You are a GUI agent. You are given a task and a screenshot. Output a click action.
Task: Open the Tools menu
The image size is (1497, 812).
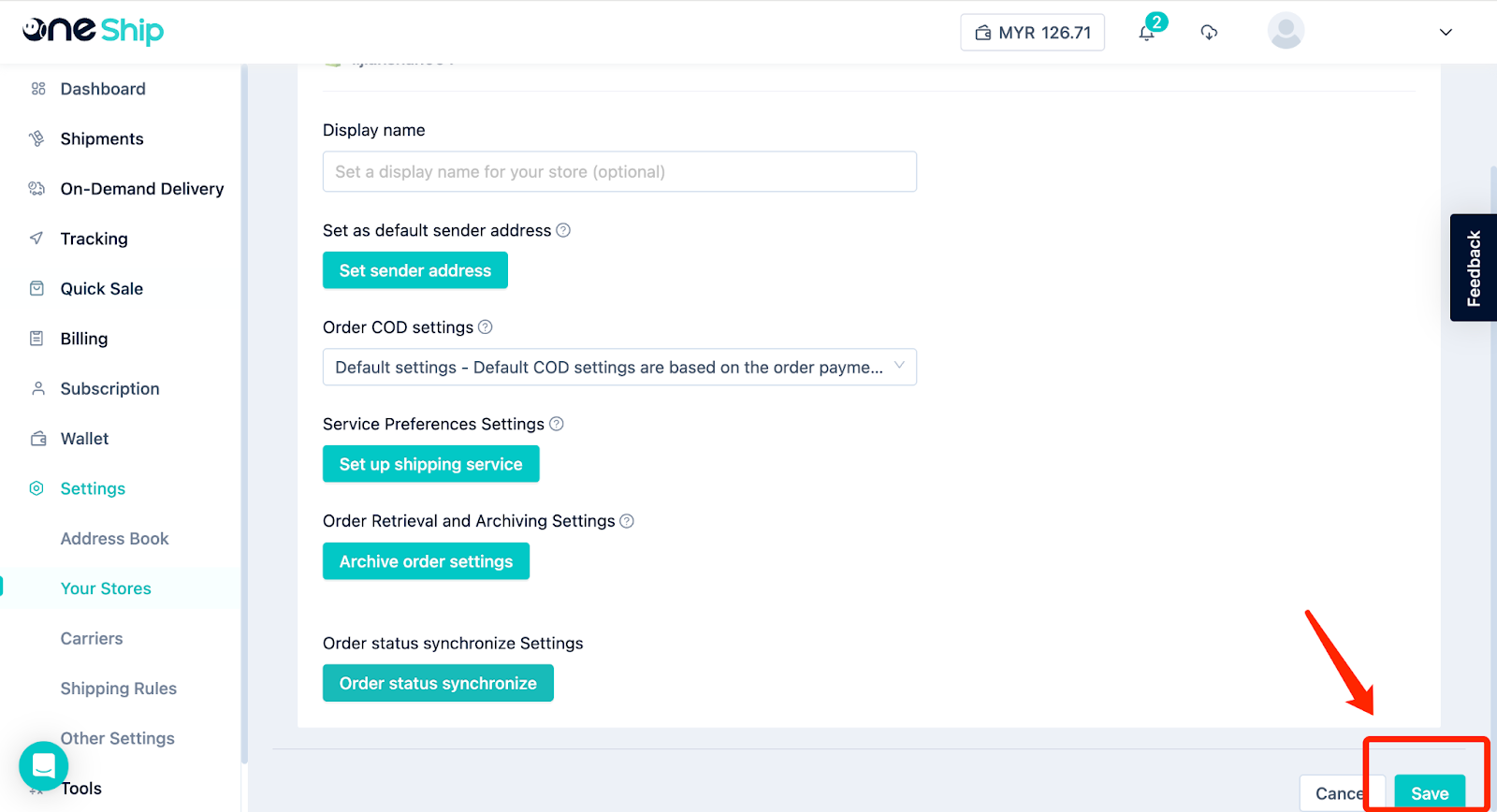pos(81,789)
